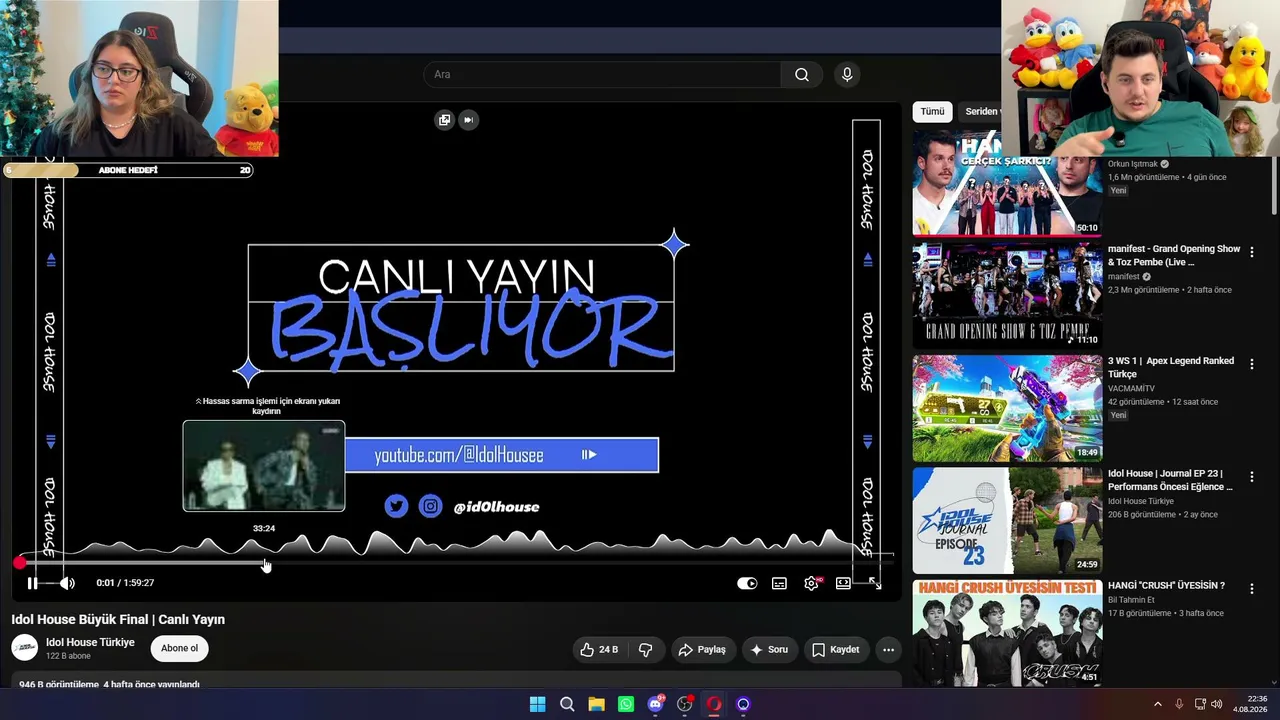Seek on the video progress bar
1280x720 pixels.
[x=455, y=563]
